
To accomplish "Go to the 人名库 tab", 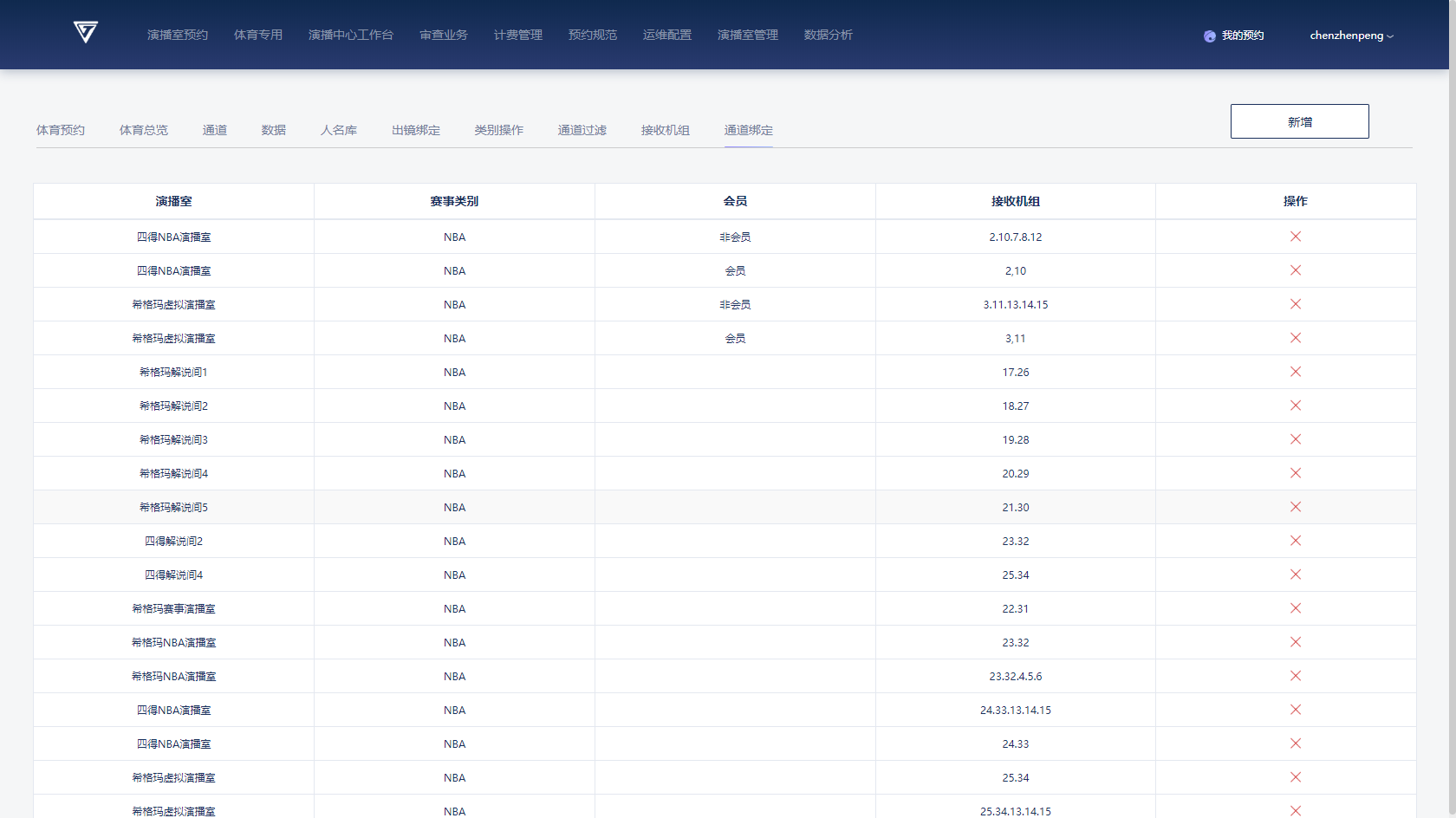I will pos(338,130).
